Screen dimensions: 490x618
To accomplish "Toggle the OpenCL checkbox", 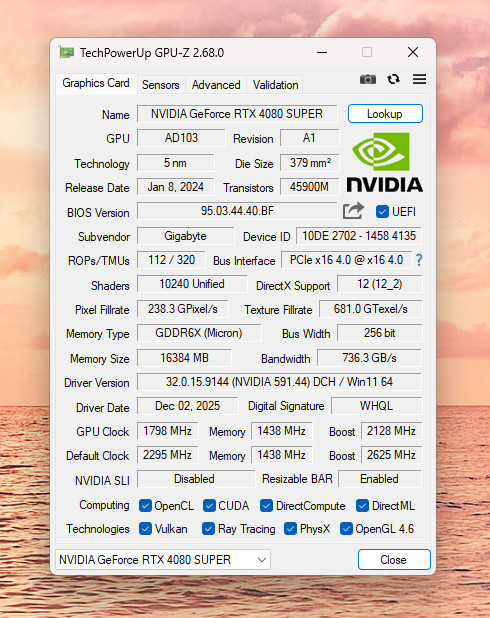I will [x=145, y=506].
